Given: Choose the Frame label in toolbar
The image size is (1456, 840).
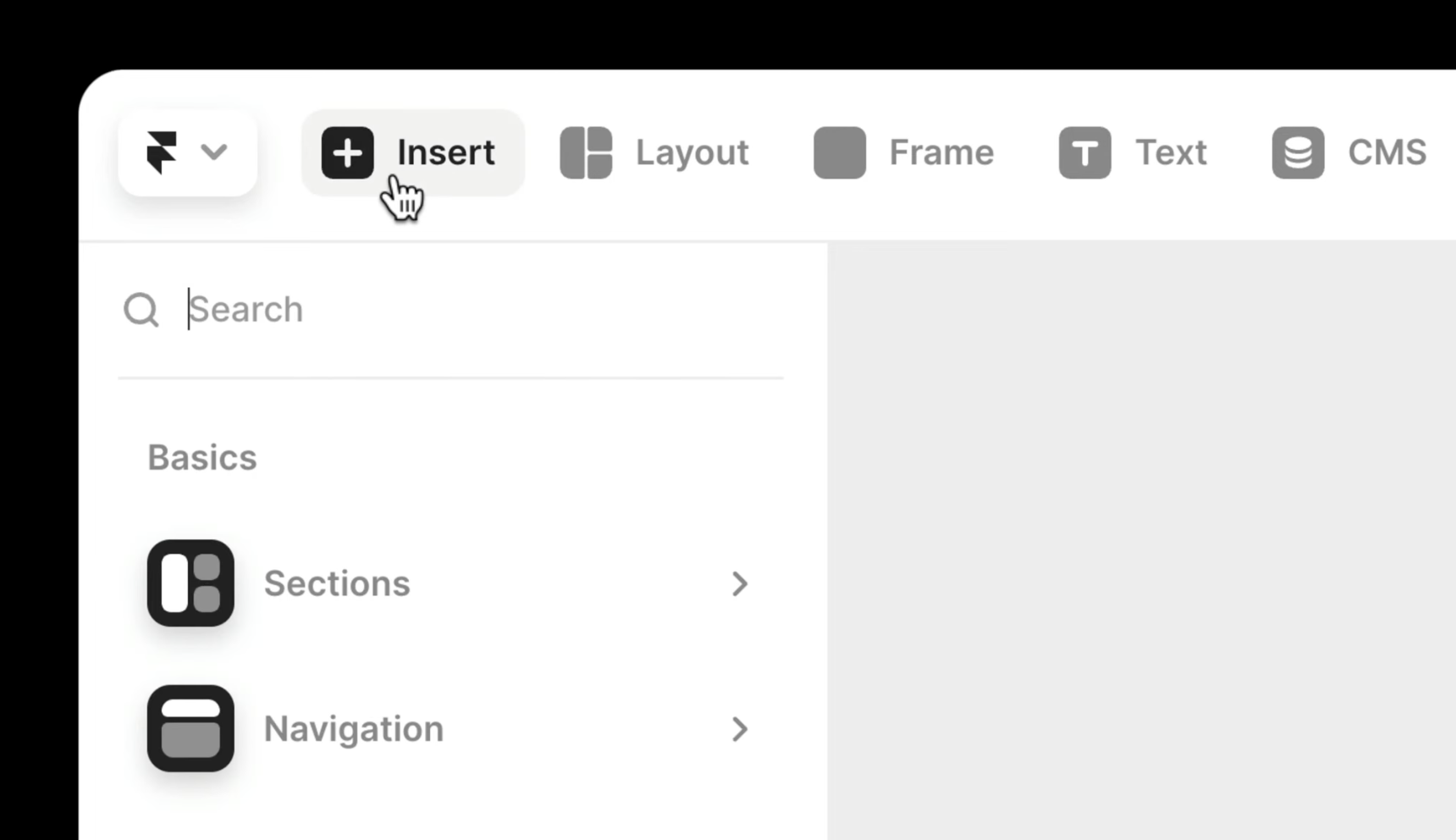Looking at the screenshot, I should (941, 153).
